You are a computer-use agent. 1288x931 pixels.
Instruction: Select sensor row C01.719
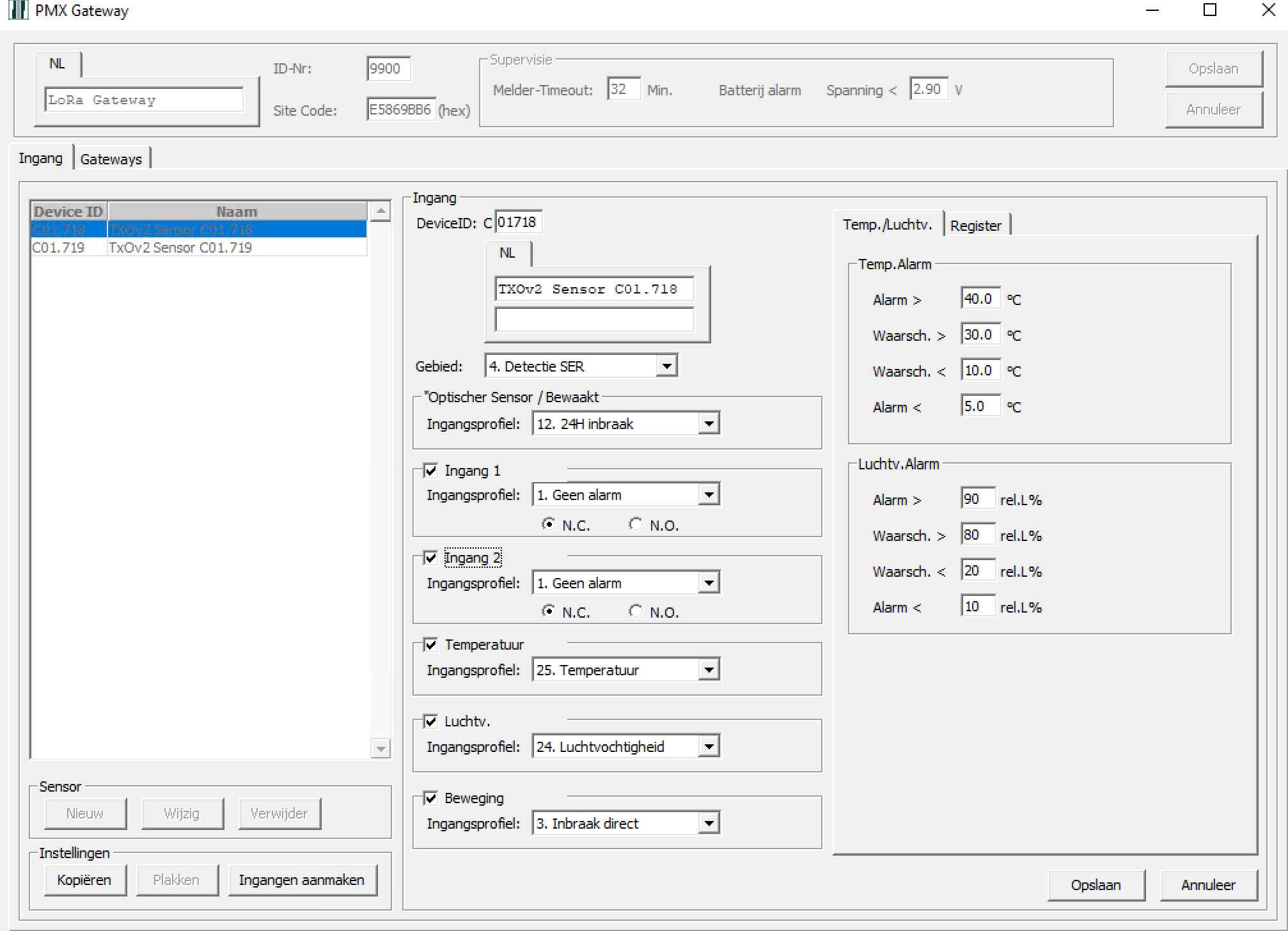(179, 247)
